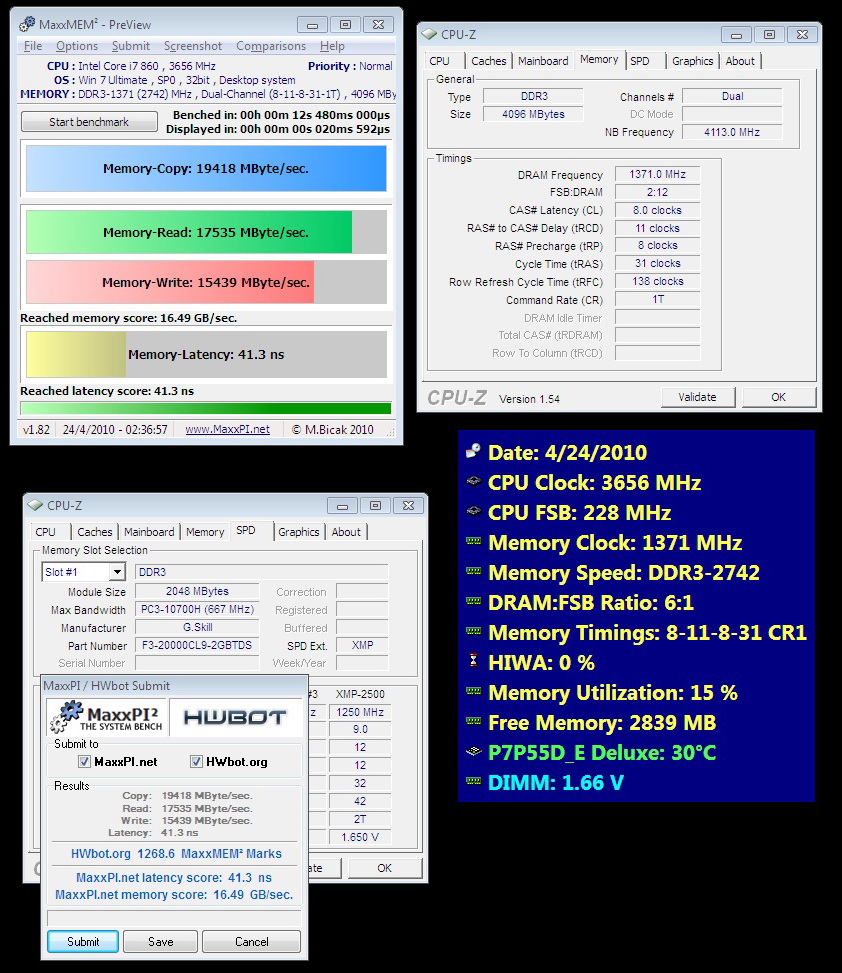Screen dimensions: 842x973
Task: Click Save in MaxxPI / HWbot dialog
Action: 161,941
